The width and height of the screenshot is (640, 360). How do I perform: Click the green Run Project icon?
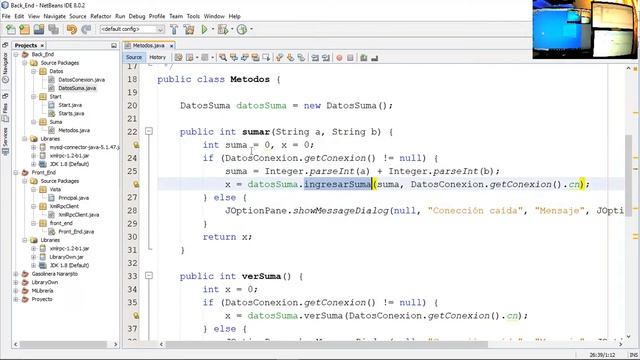click(204, 29)
